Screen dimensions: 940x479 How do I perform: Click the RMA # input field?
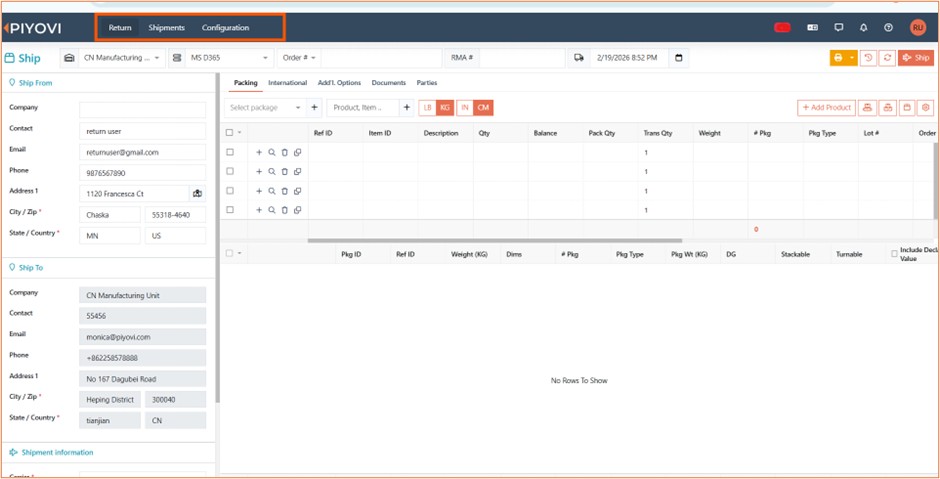coord(522,58)
